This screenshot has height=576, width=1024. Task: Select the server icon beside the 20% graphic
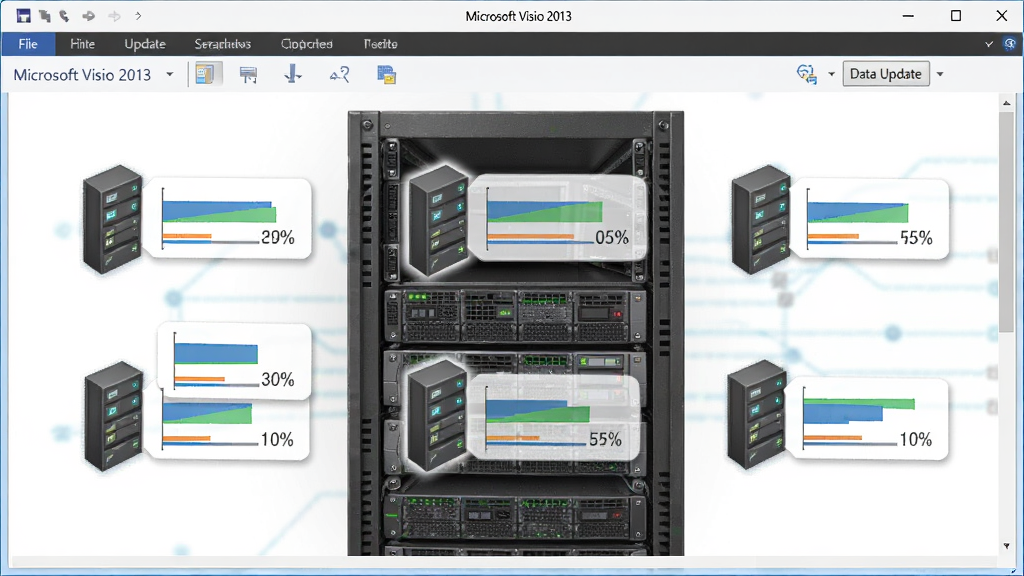tap(112, 219)
